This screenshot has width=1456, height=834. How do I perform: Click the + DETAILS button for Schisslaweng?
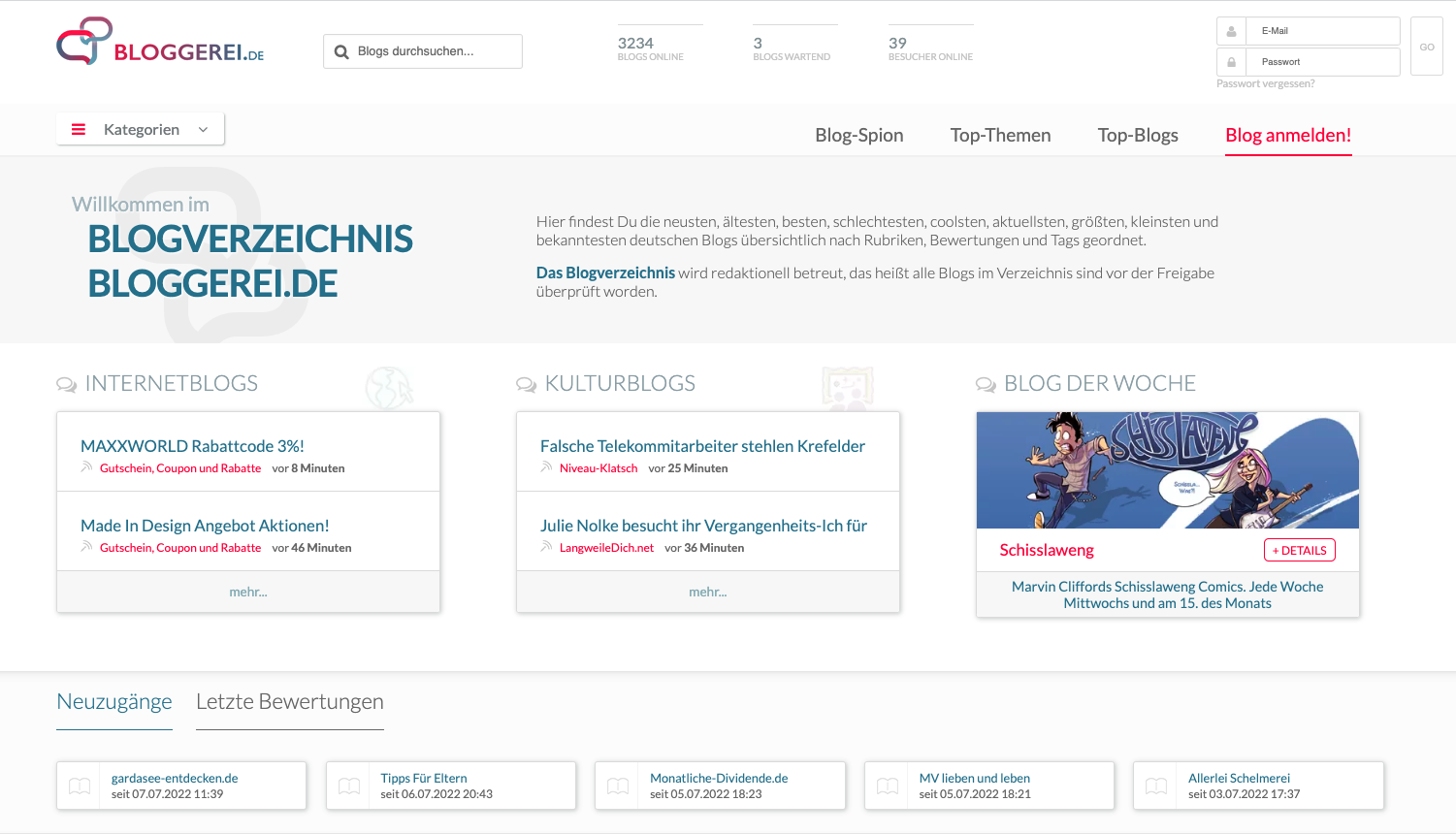[1299, 550]
